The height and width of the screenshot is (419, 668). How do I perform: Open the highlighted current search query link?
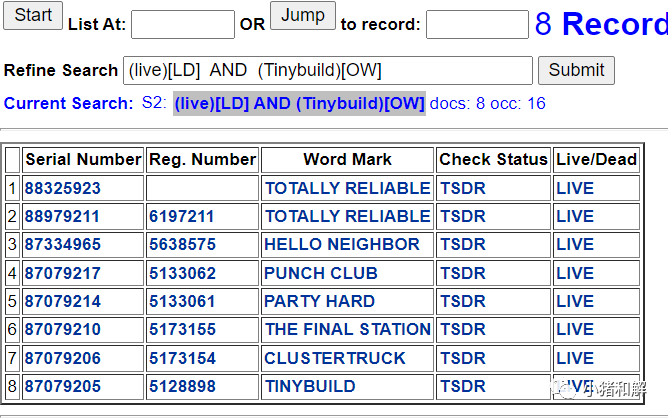(x=299, y=103)
